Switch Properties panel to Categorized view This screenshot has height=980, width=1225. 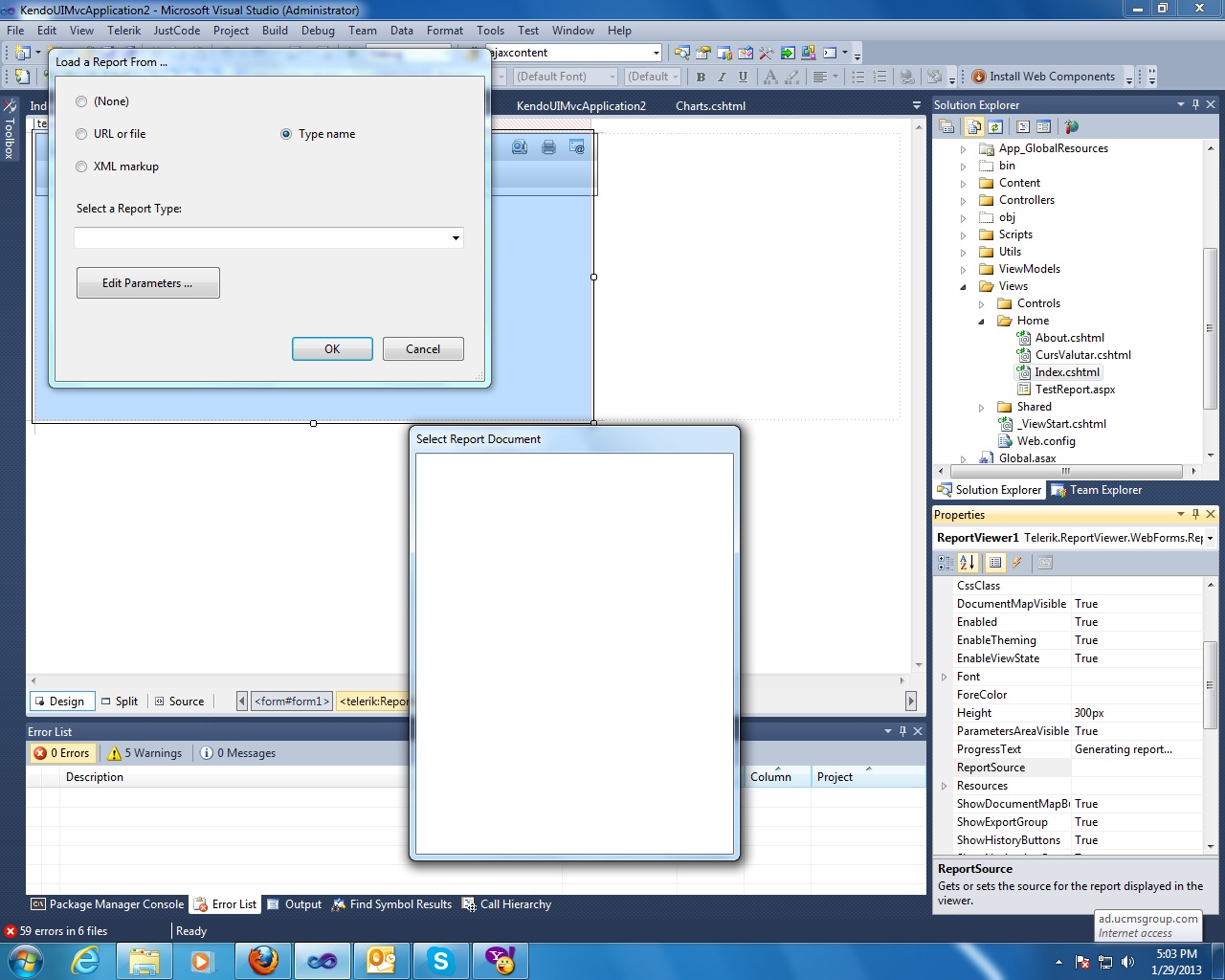point(947,563)
